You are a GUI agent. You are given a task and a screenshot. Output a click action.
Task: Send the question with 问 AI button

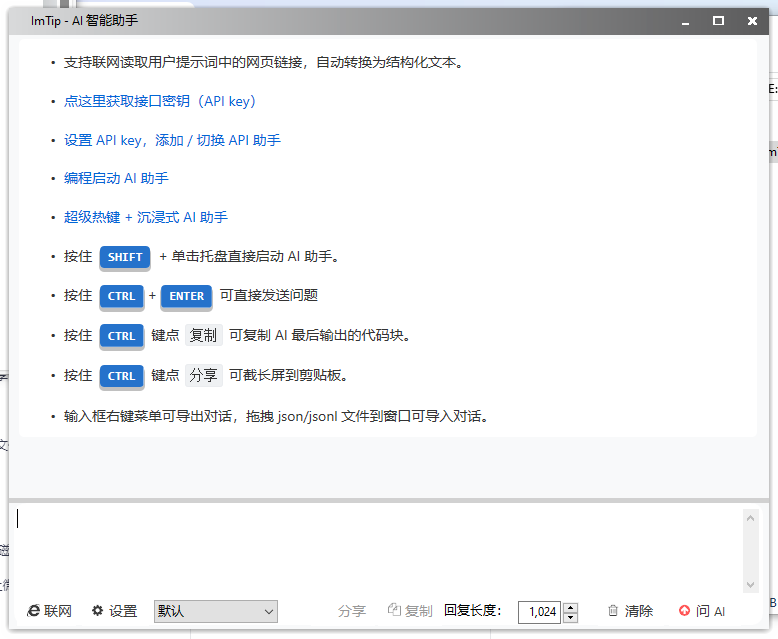(x=702, y=611)
